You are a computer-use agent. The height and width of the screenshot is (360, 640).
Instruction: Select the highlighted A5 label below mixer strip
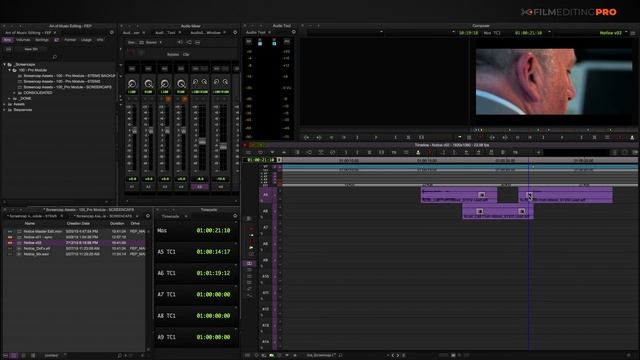[200, 187]
